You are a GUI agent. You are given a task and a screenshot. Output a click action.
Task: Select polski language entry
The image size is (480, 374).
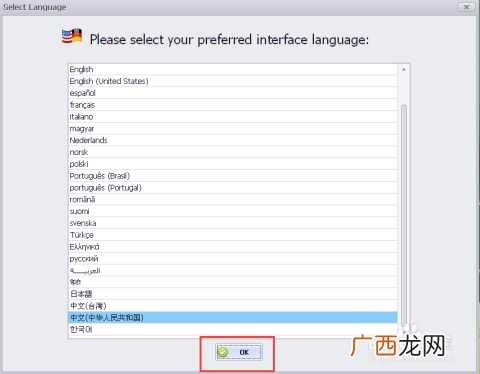pos(233,164)
